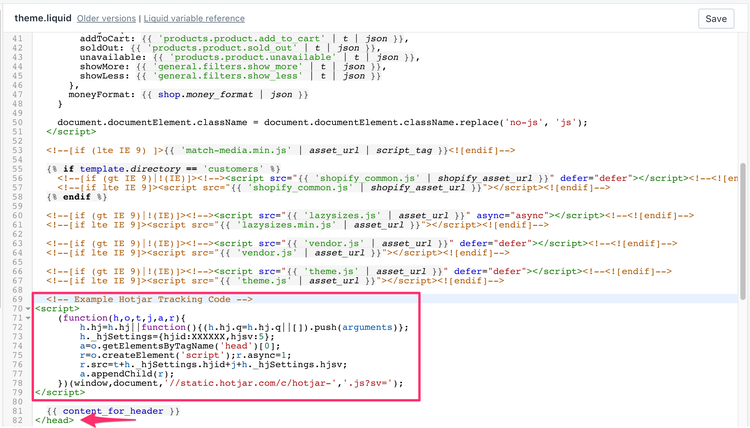Click the 'shopify_common.js' string on line 56

[367, 178]
